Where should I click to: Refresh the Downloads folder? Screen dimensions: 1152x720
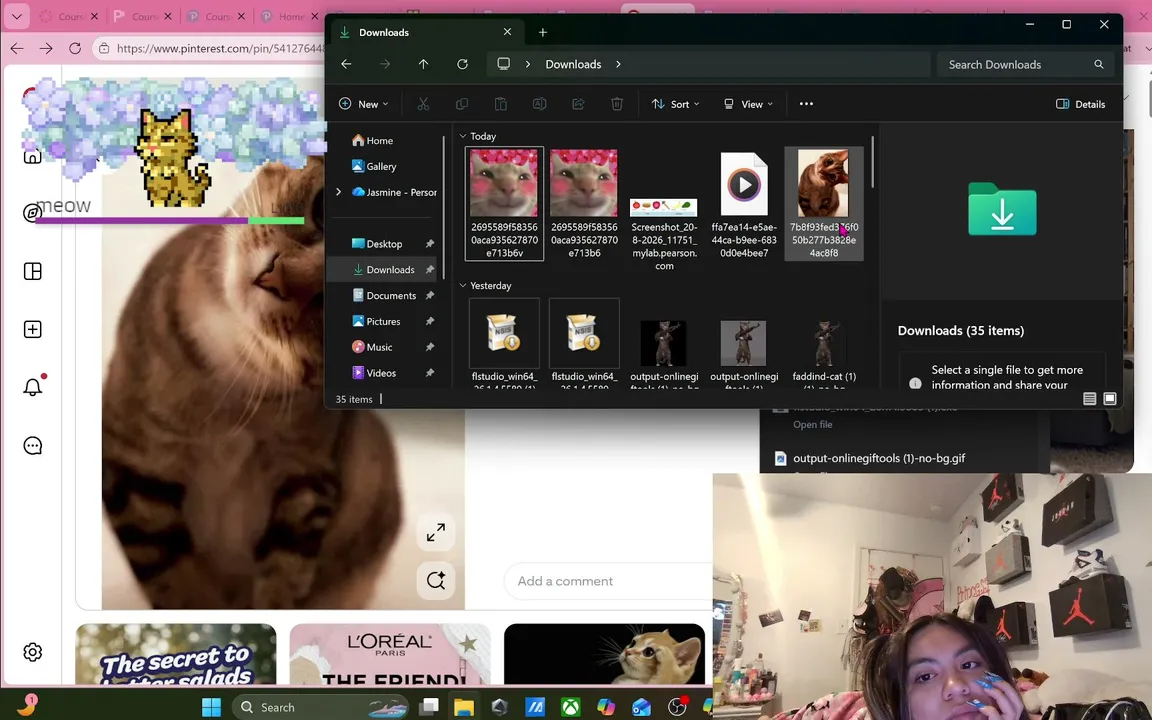[462, 64]
